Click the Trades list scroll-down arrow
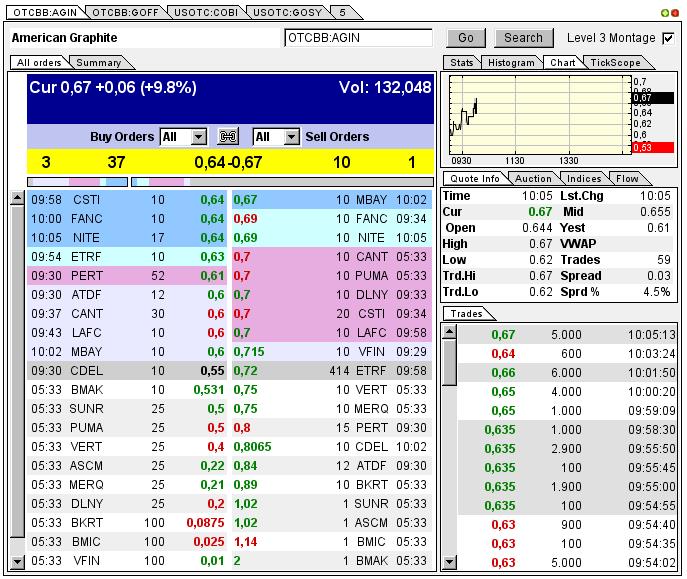 (449, 562)
